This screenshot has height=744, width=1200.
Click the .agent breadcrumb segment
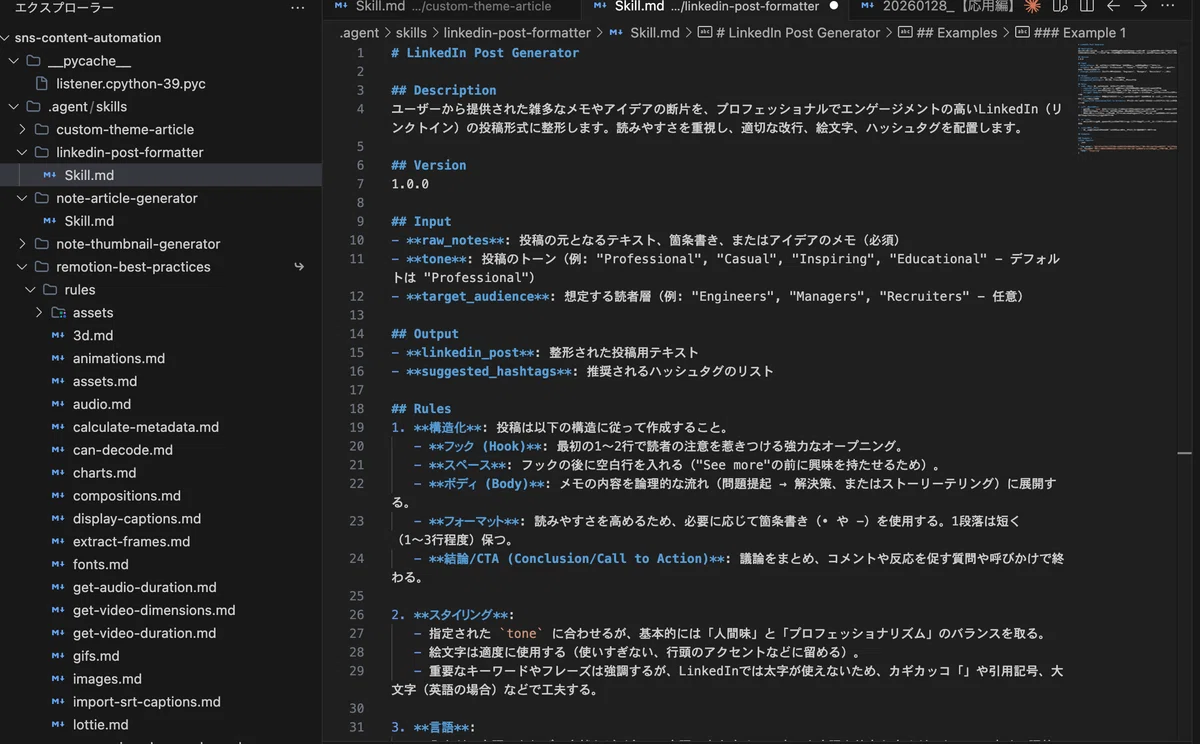360,33
